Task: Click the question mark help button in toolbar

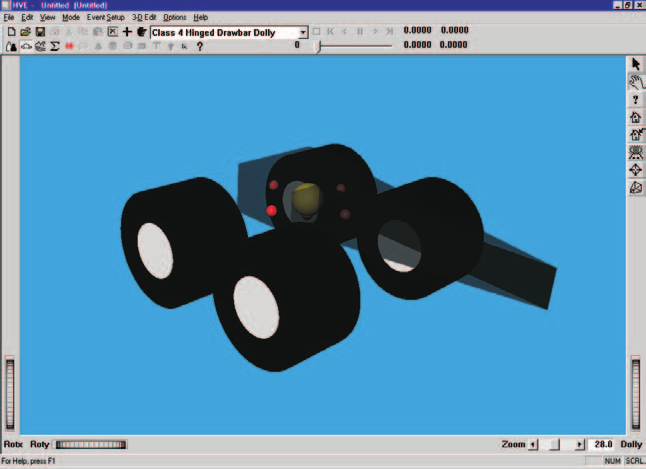Action: [200, 46]
